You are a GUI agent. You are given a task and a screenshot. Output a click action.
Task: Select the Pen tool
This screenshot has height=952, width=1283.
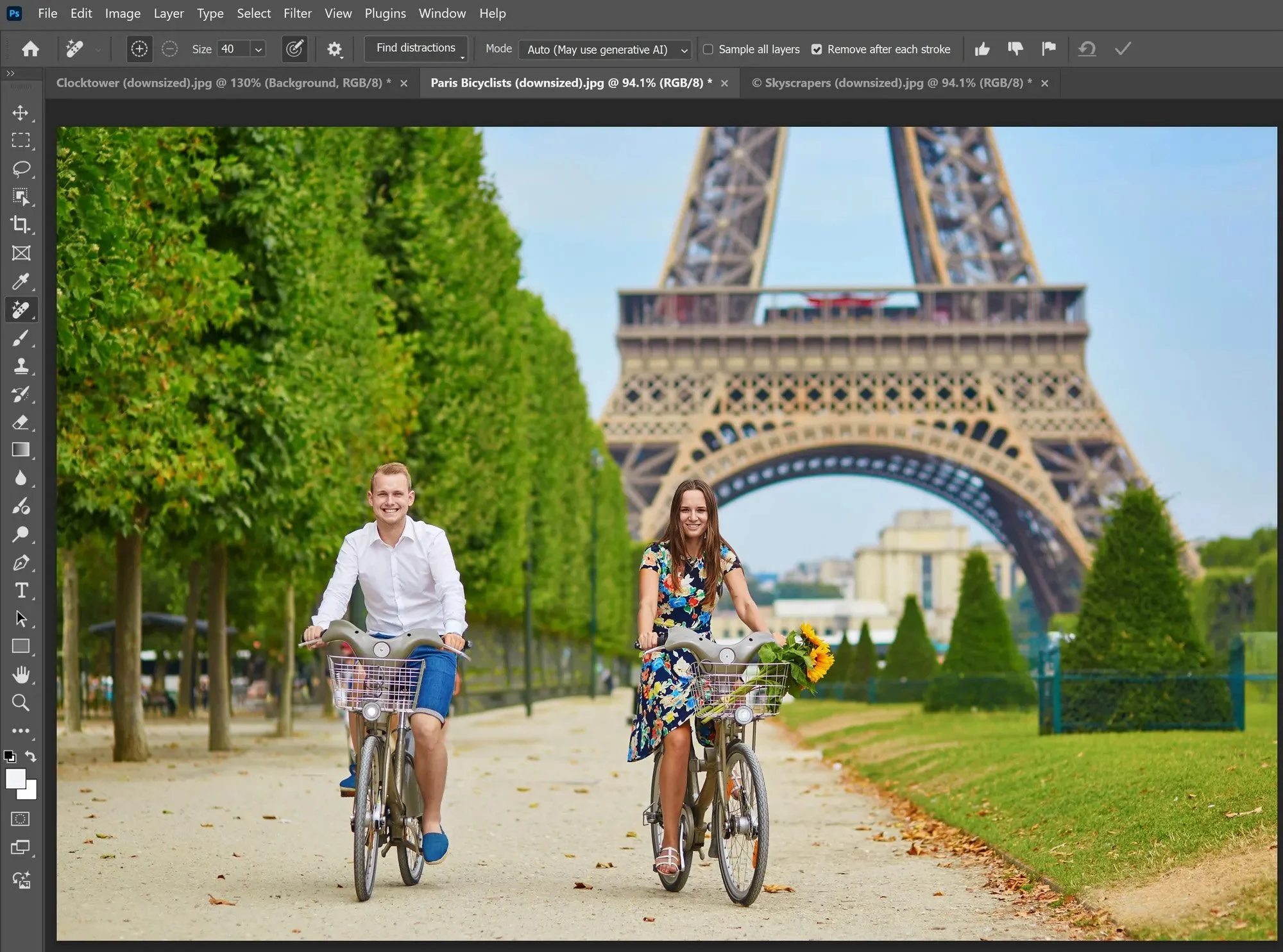coord(21,563)
